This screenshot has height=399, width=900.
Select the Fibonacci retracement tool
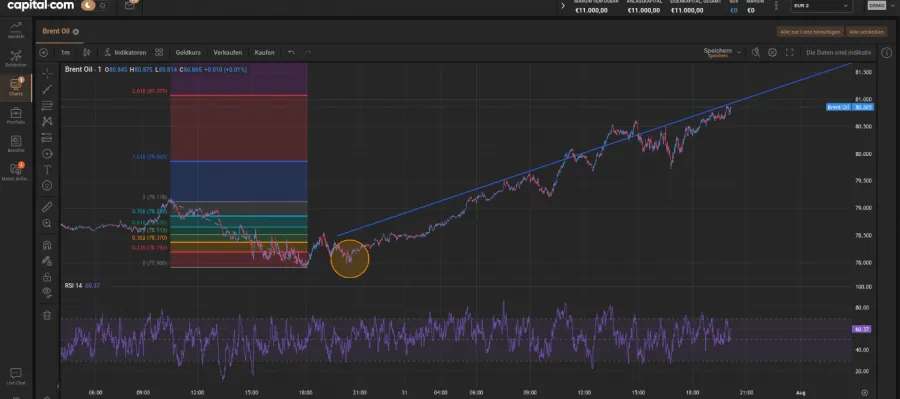(47, 105)
